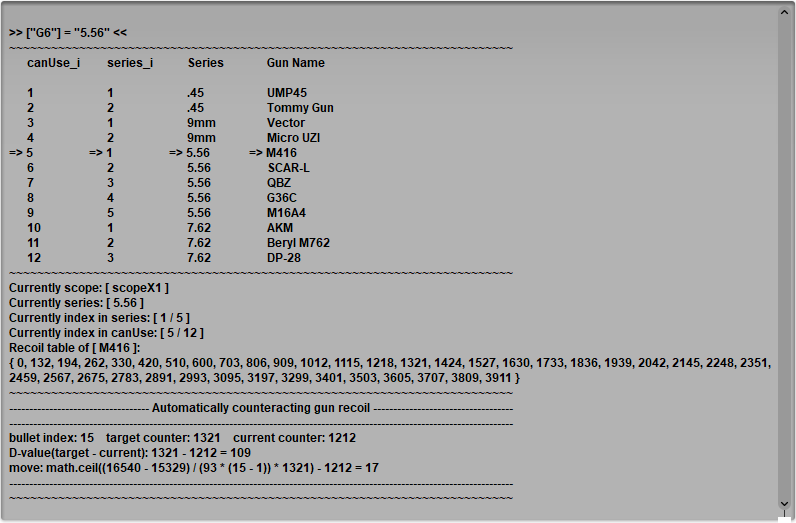The width and height of the screenshot is (796, 523).
Task: Select the header line ["G6"] = "5.56"
Action: point(68,33)
